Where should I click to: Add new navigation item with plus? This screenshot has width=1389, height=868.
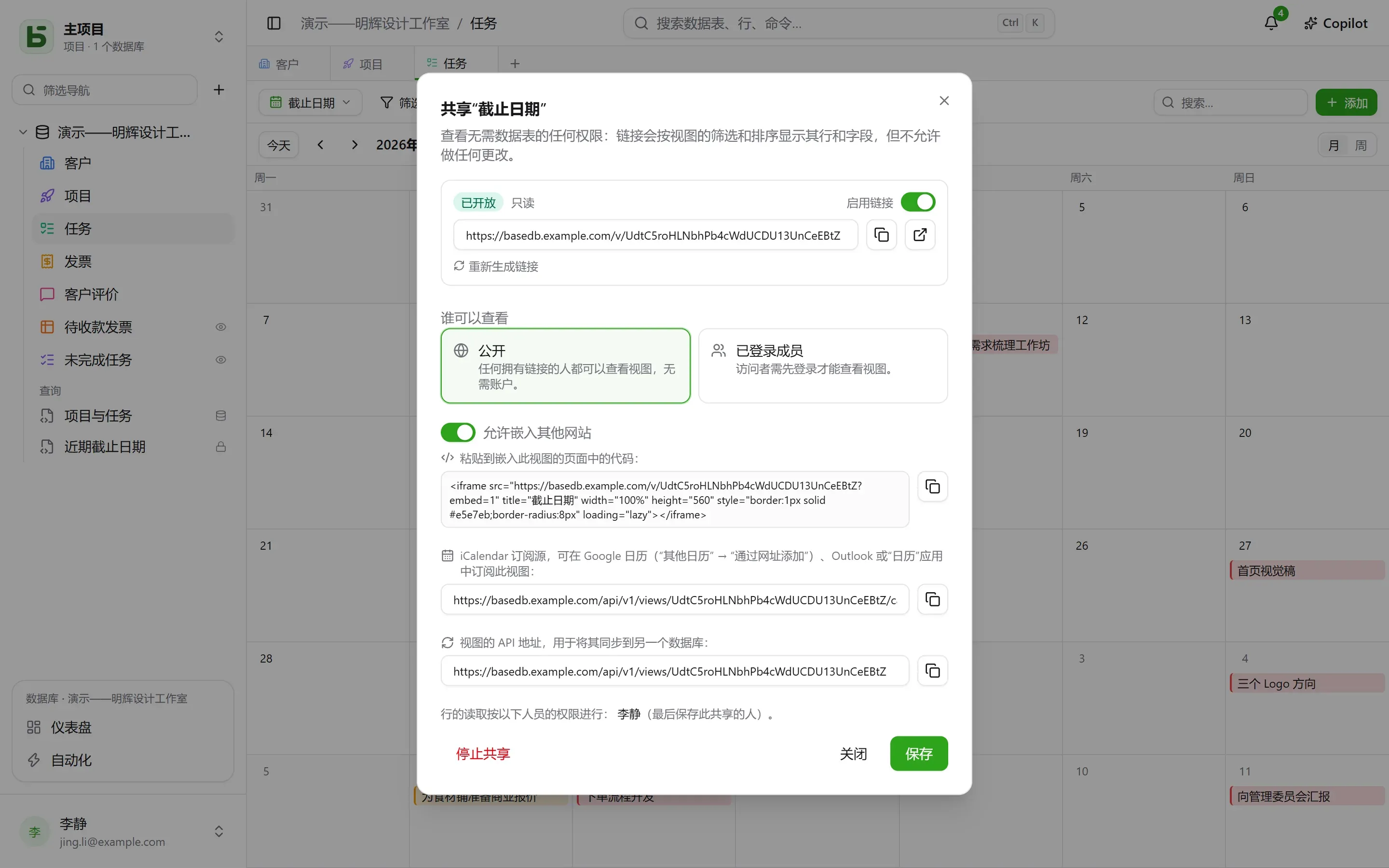218,90
